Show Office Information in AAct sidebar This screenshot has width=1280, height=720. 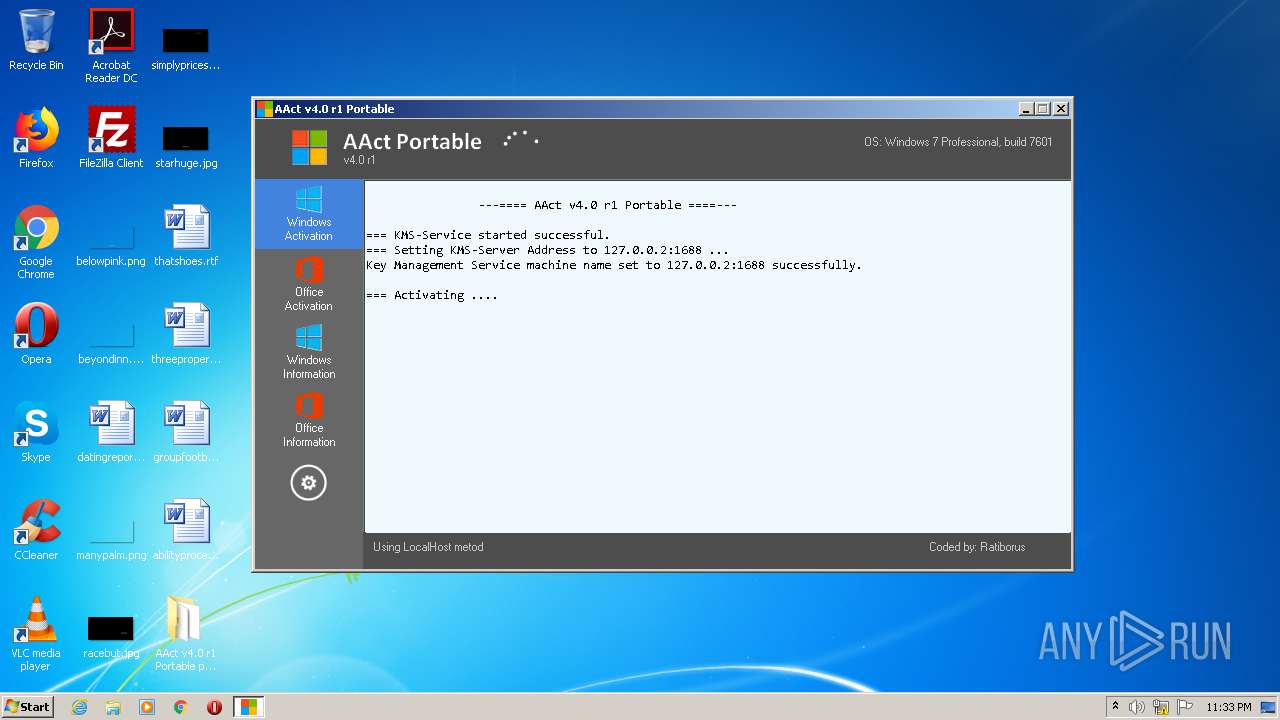click(309, 420)
